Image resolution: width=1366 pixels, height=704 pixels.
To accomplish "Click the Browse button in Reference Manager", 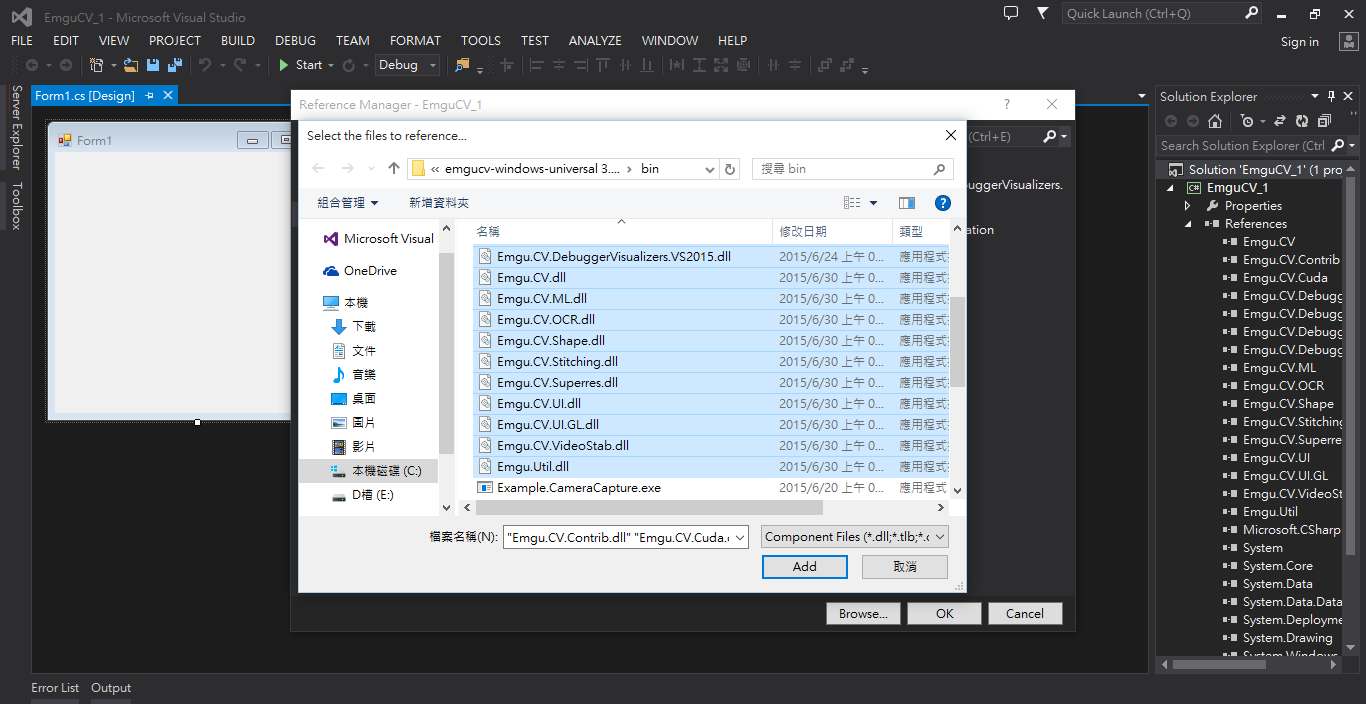I will click(862, 613).
